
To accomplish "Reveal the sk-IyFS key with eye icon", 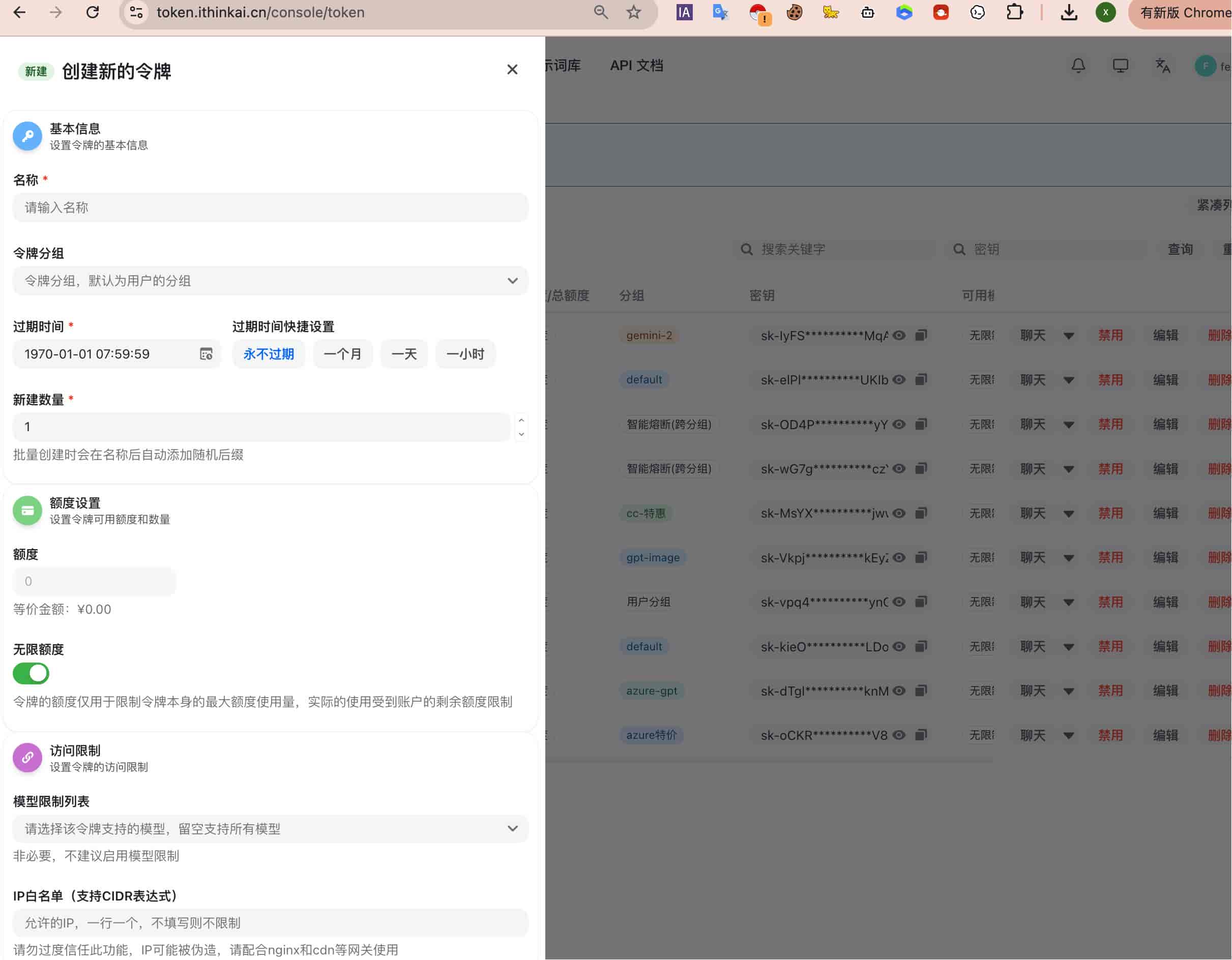I will pos(900,336).
